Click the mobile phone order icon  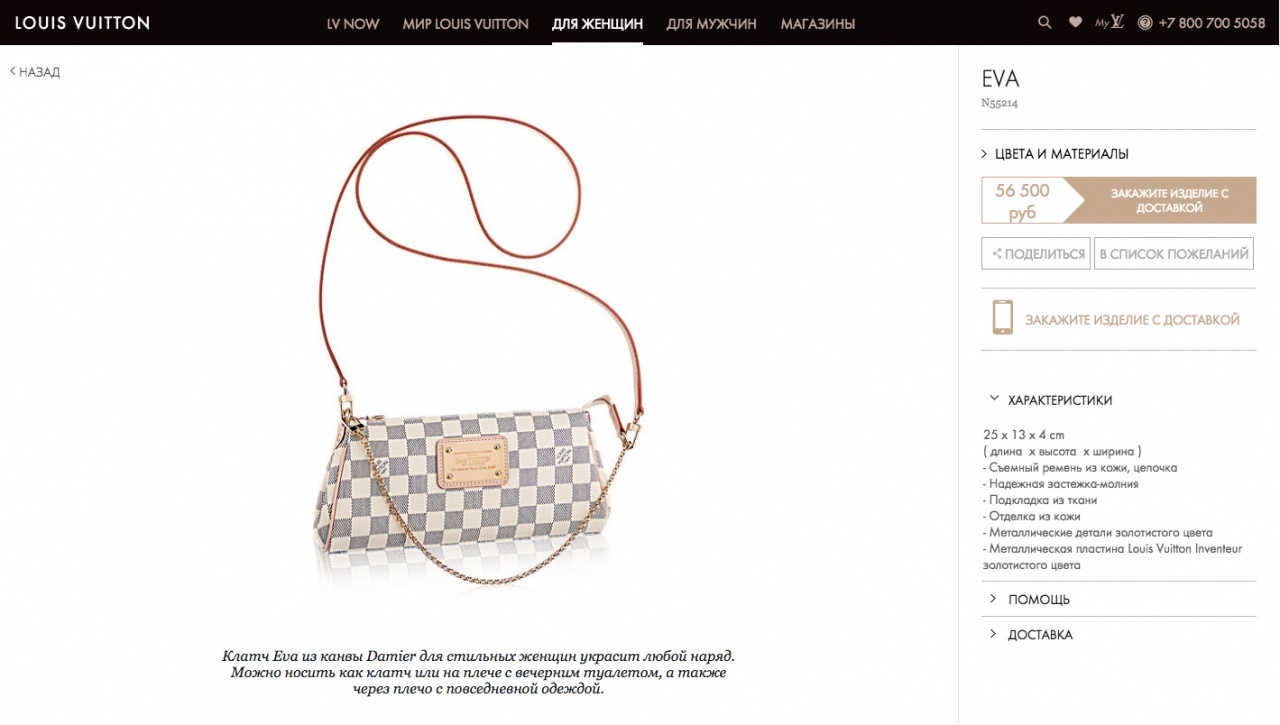tap(1002, 317)
